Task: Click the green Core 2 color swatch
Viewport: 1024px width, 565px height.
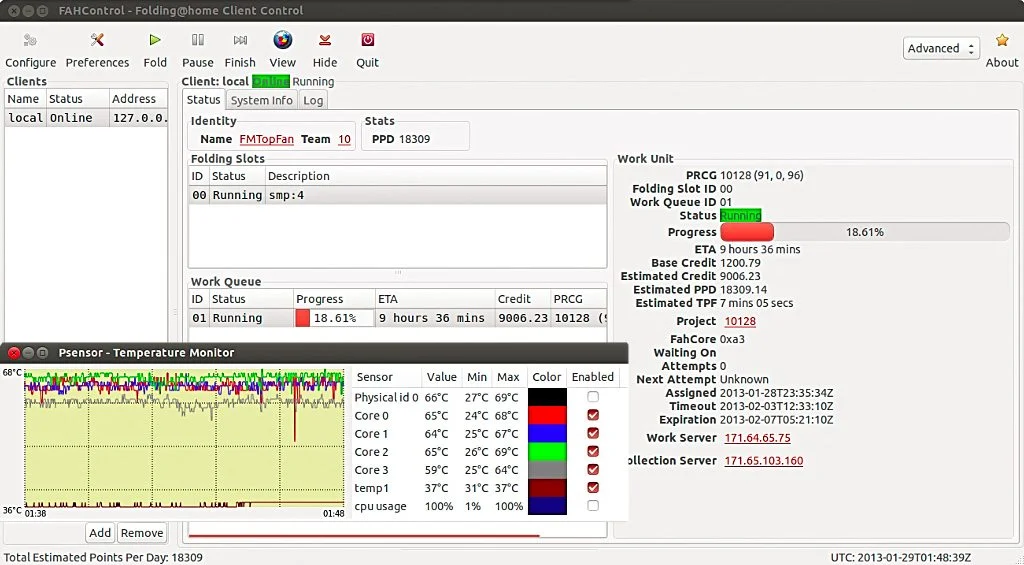Action: tap(547, 452)
